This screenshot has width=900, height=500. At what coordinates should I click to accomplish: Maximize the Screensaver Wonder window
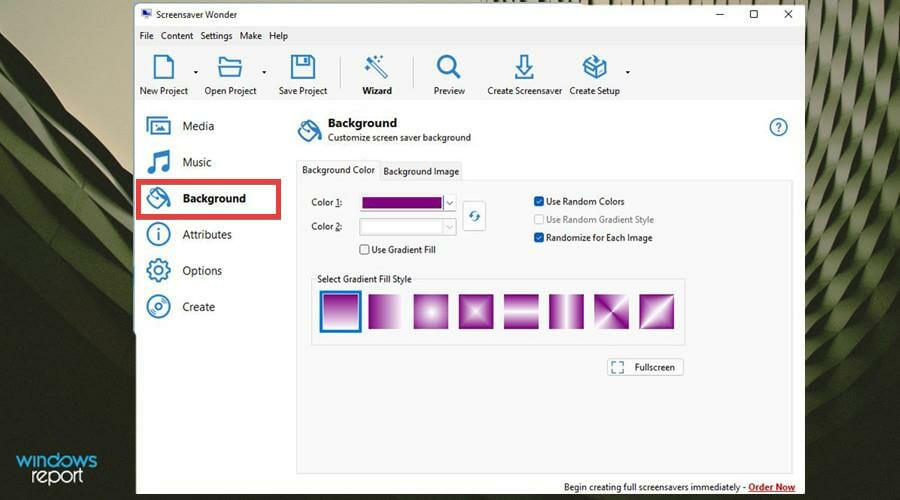(x=754, y=14)
